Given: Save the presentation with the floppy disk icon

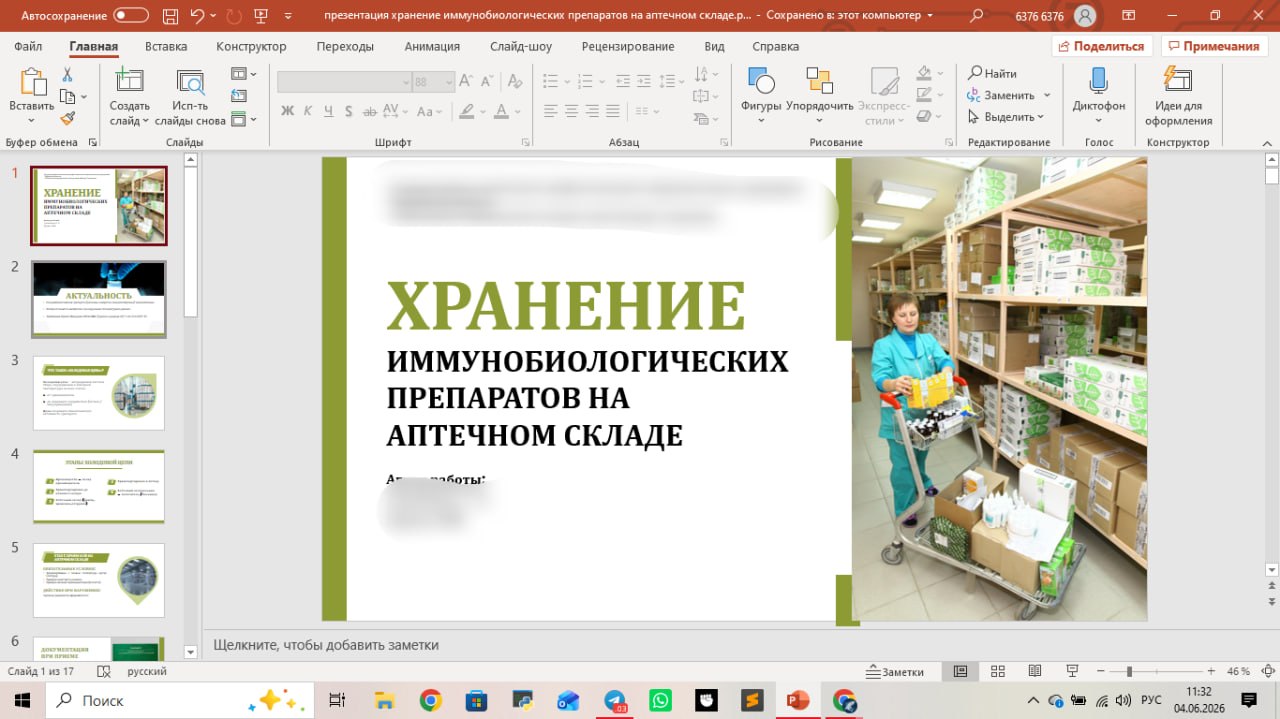Looking at the screenshot, I should 168,15.
